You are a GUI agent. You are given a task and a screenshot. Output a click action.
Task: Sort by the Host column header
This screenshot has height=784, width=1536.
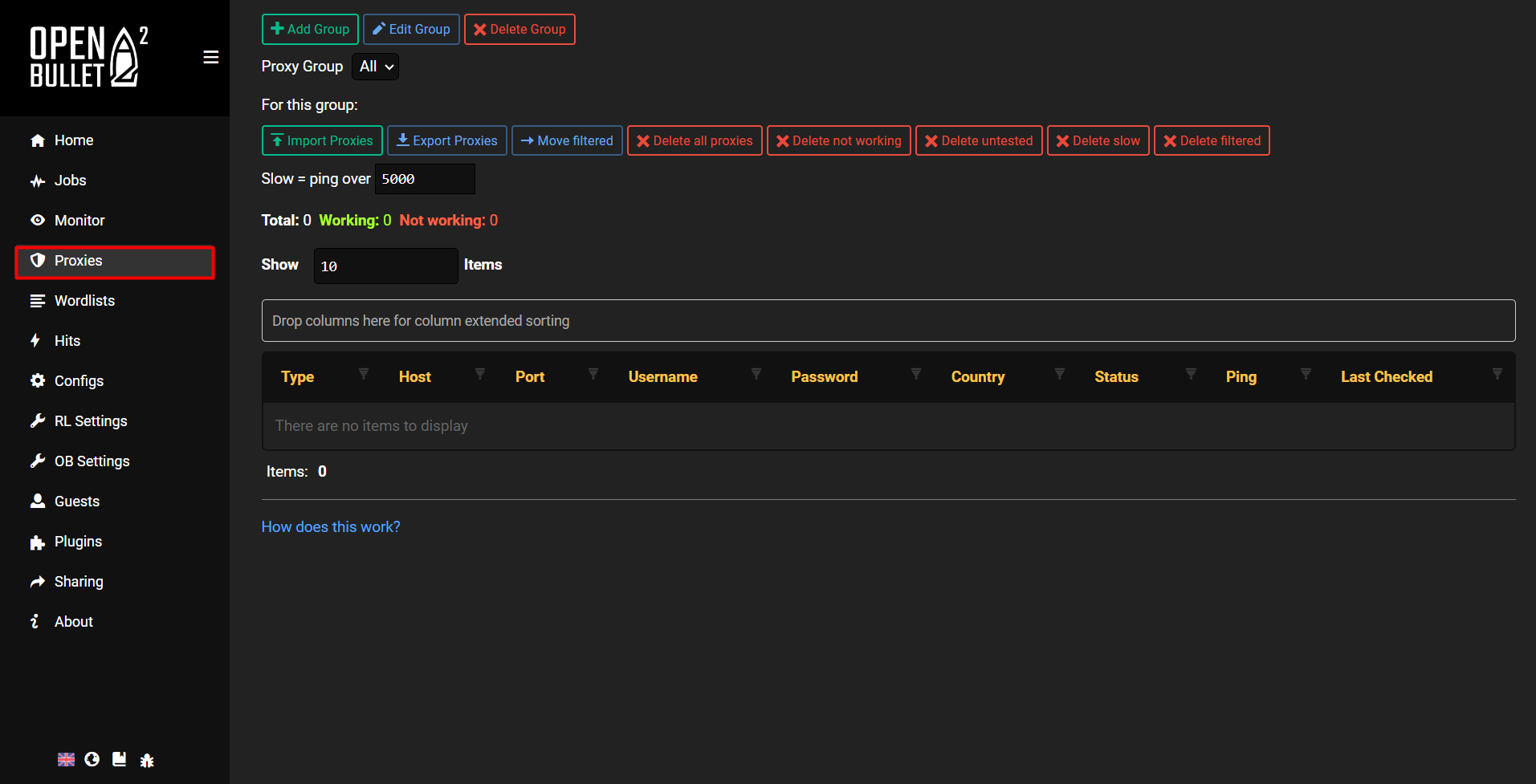(415, 377)
